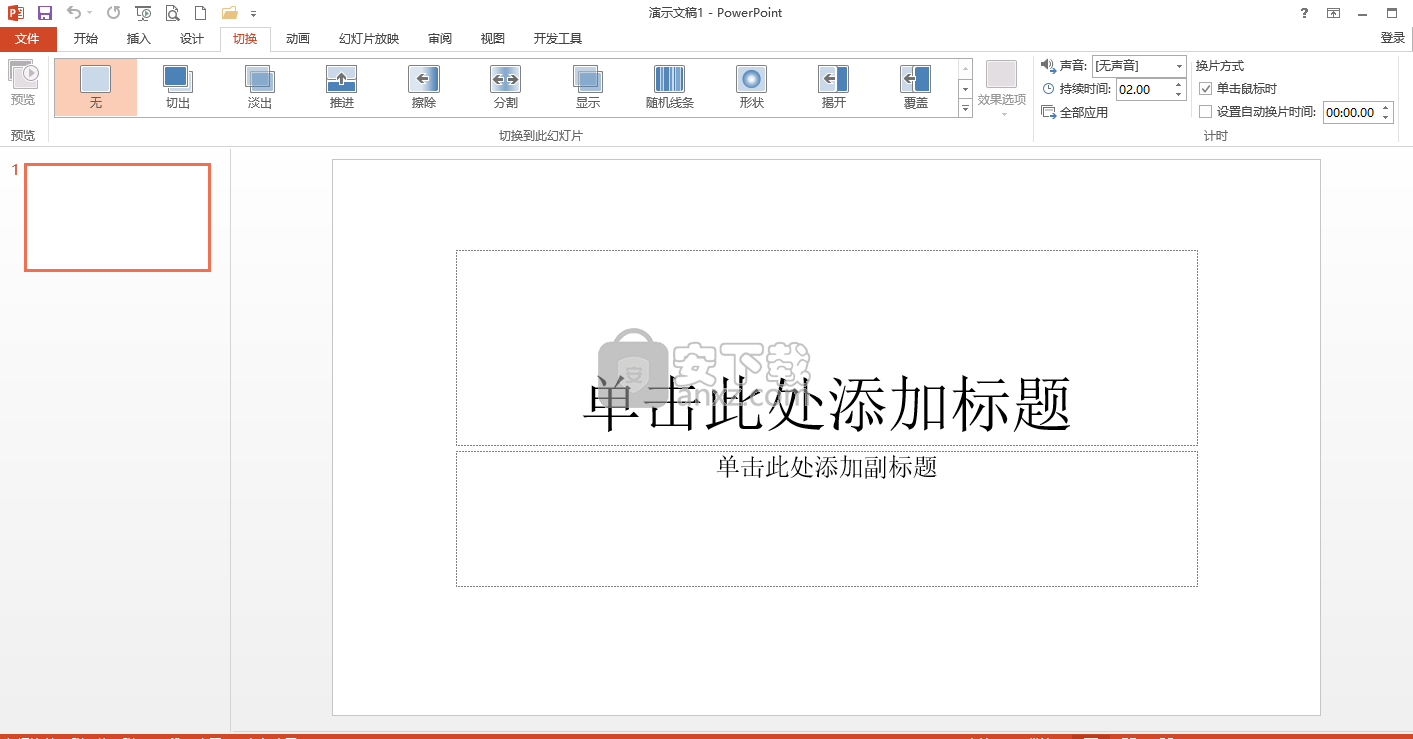
Task: Click the speaker icon beside 声音
Action: (x=1048, y=65)
